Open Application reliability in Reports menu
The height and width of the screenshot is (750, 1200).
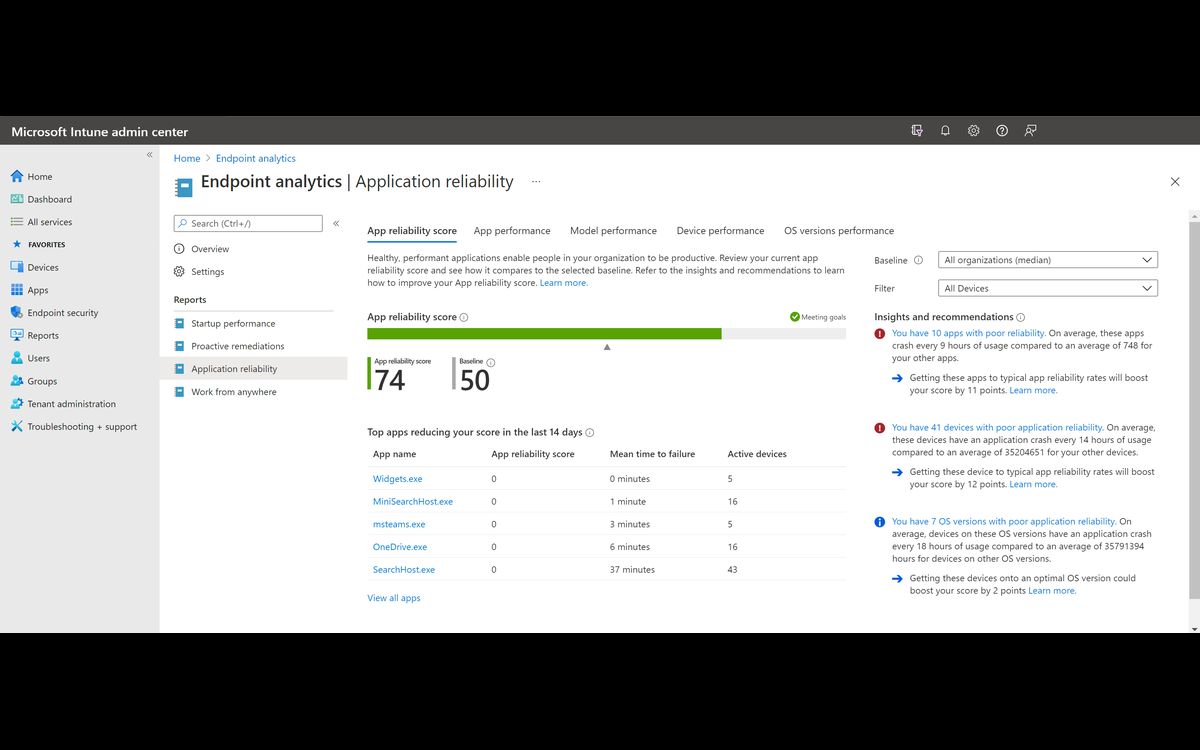tap(254, 369)
